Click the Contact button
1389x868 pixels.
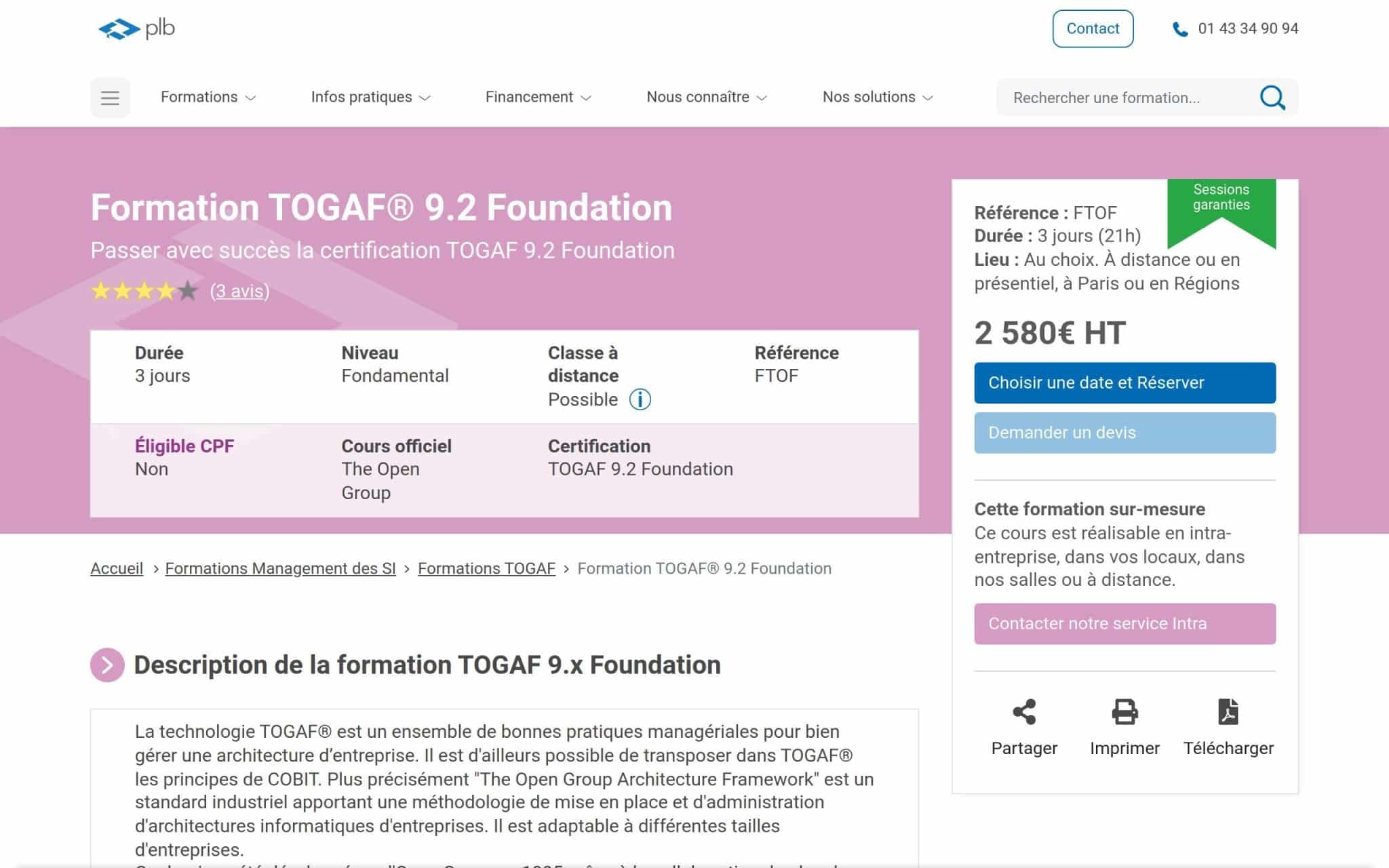(1093, 28)
